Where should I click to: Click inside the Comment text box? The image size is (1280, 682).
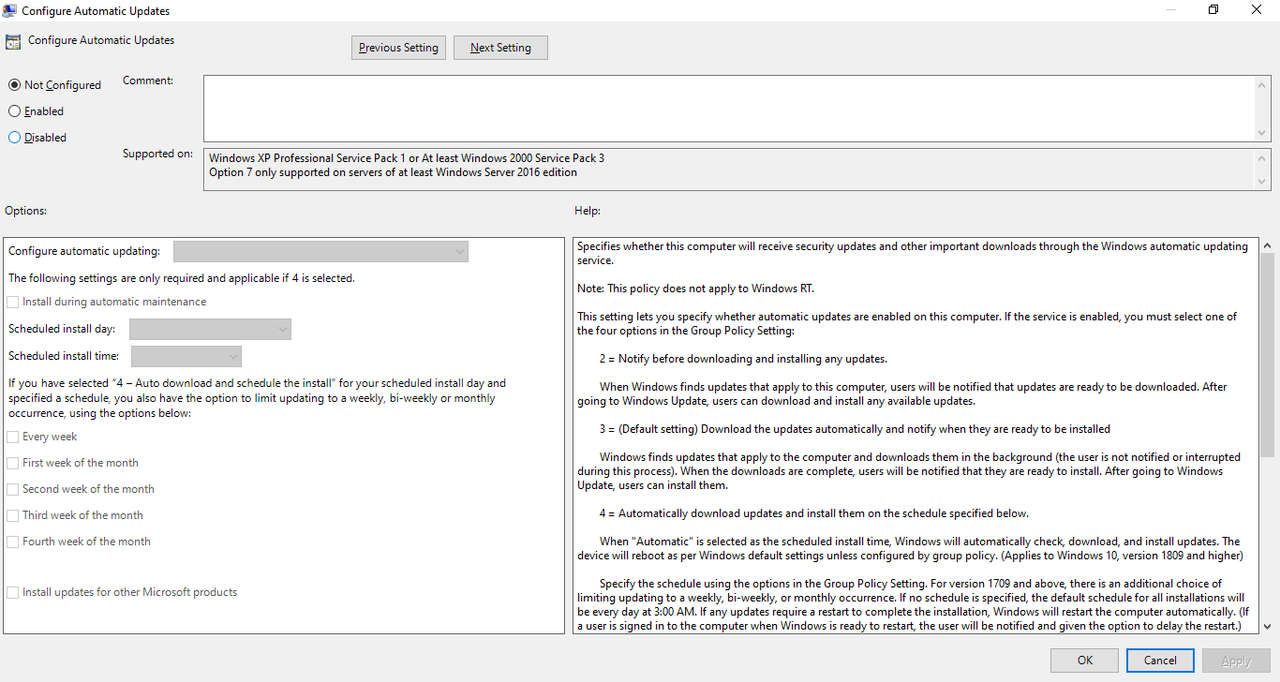(729, 108)
